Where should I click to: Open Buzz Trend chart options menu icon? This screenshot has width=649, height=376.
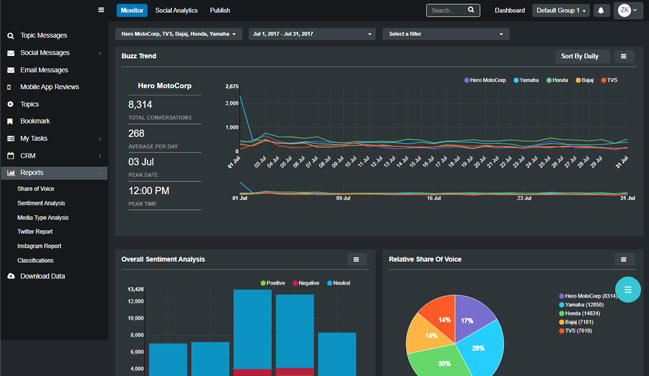coord(623,56)
